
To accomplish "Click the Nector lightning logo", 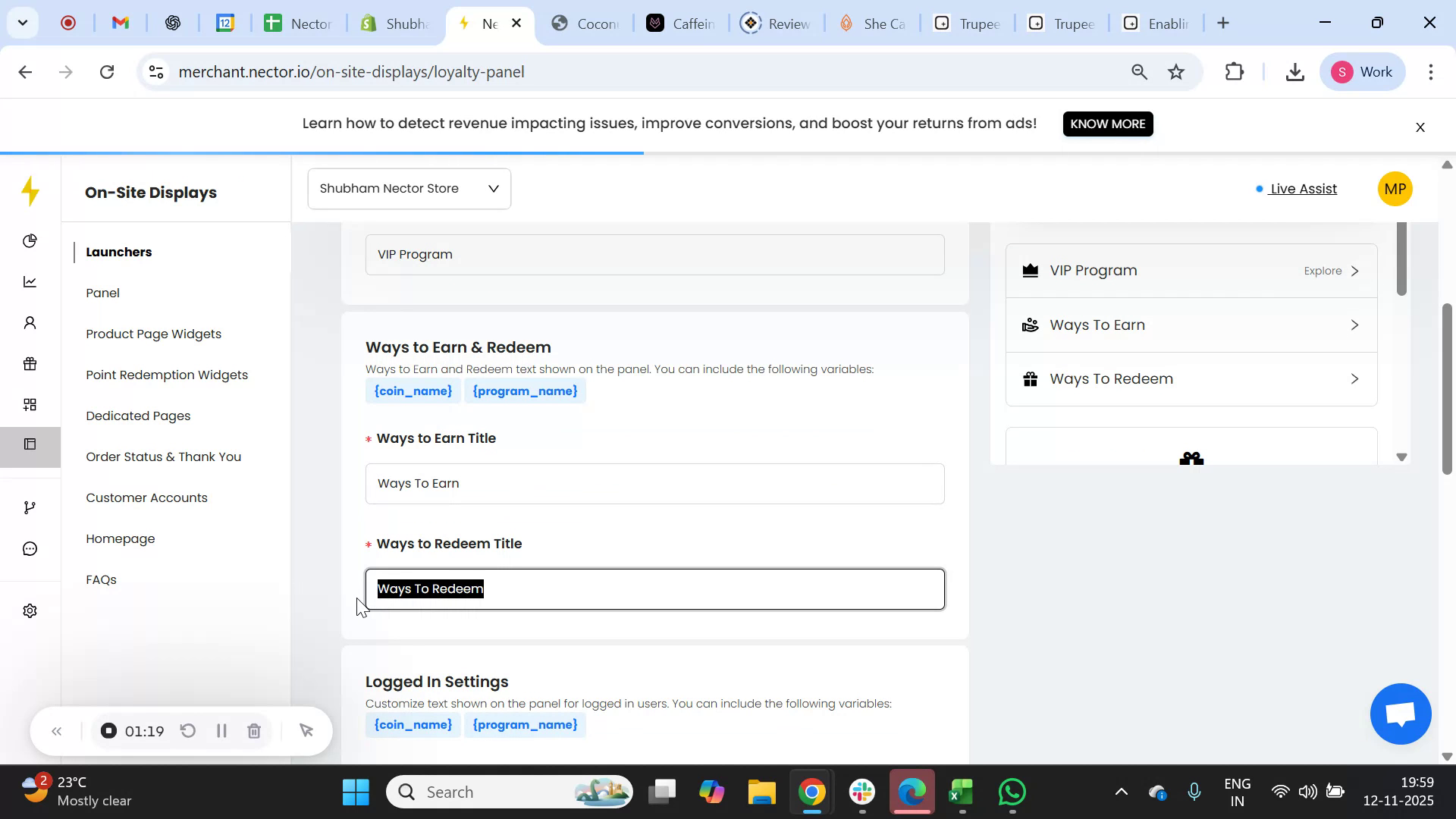I will click(30, 192).
